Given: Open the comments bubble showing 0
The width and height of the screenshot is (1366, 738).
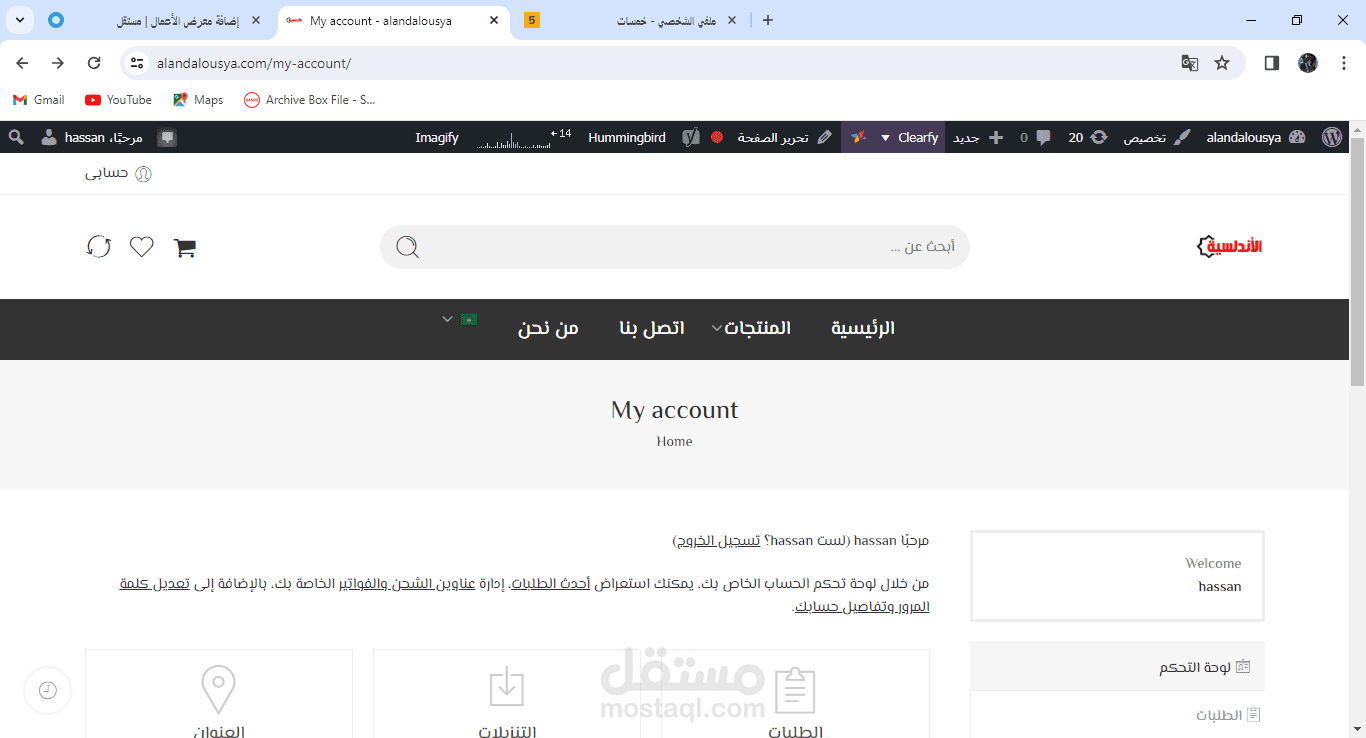Looking at the screenshot, I should [1035, 137].
